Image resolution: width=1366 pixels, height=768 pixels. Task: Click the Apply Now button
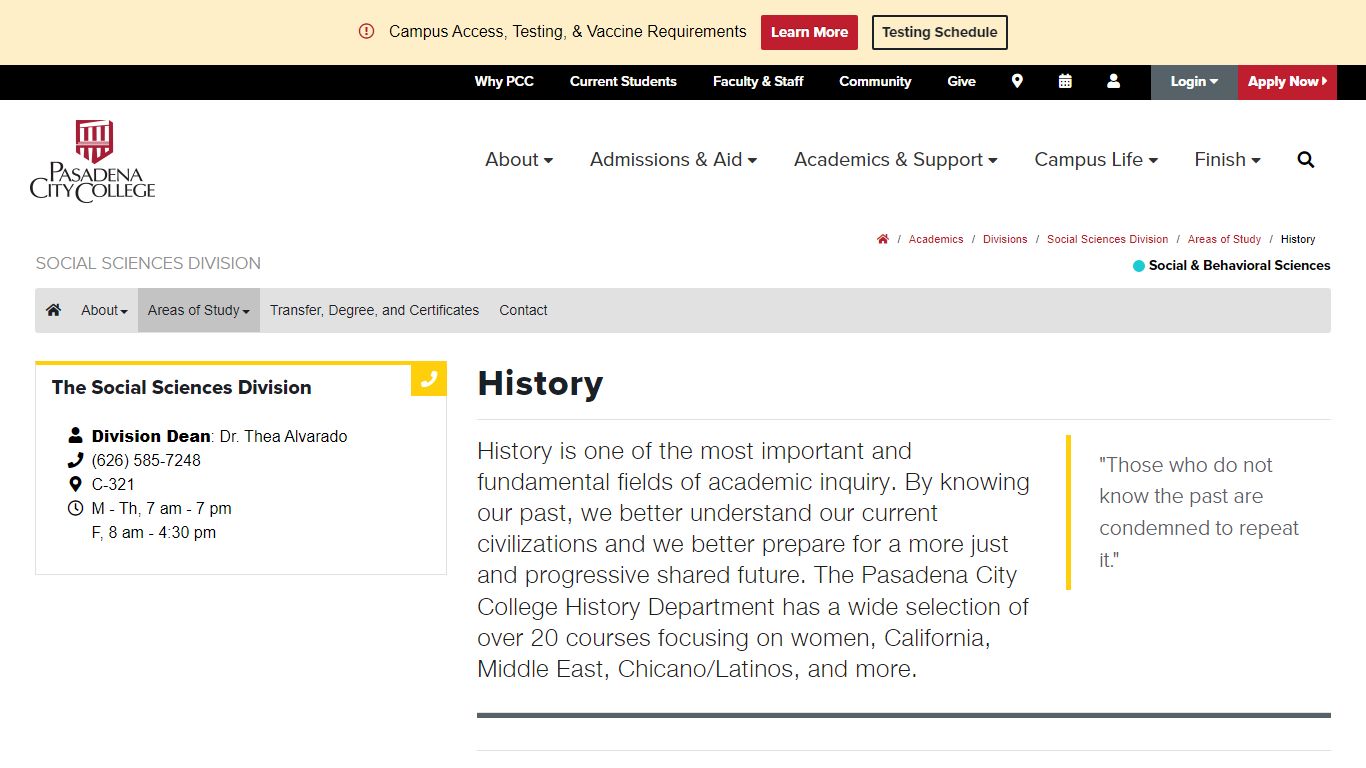1287,82
